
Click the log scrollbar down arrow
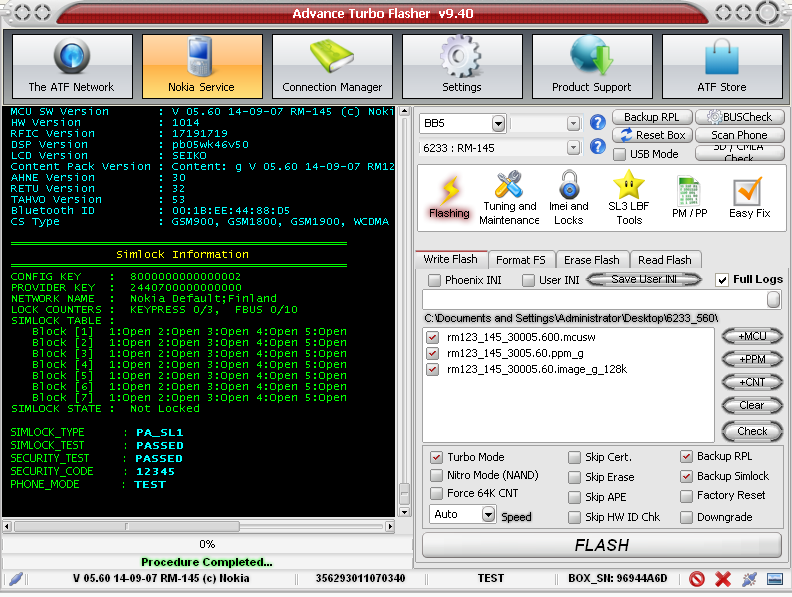tap(404, 512)
